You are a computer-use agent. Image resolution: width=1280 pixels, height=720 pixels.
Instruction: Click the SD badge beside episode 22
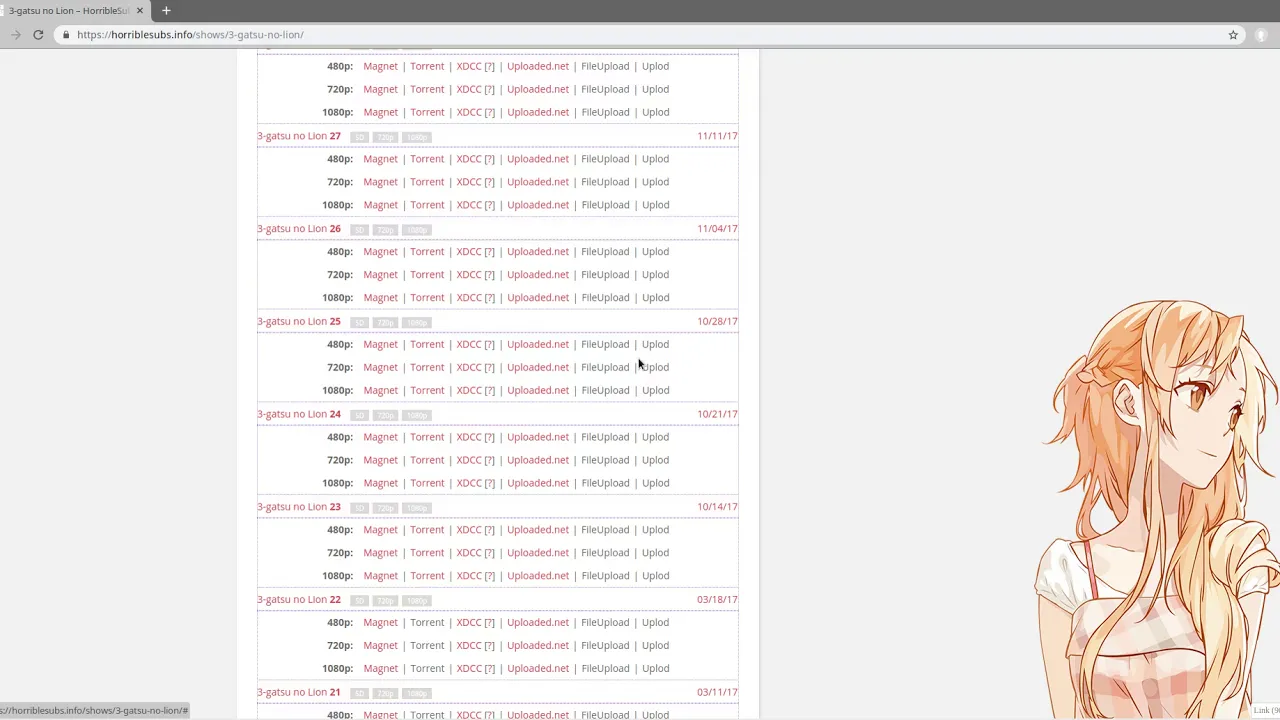(x=359, y=601)
